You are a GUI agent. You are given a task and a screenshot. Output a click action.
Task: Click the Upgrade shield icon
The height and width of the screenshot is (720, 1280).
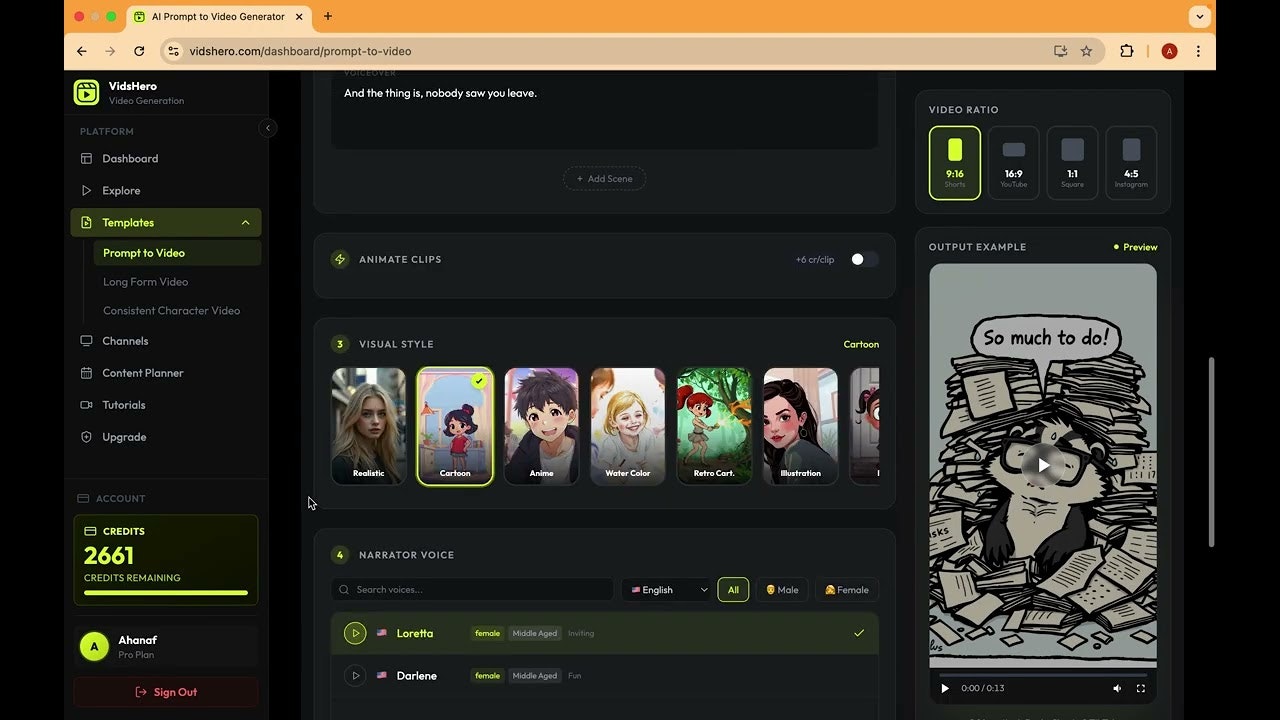(x=86, y=437)
